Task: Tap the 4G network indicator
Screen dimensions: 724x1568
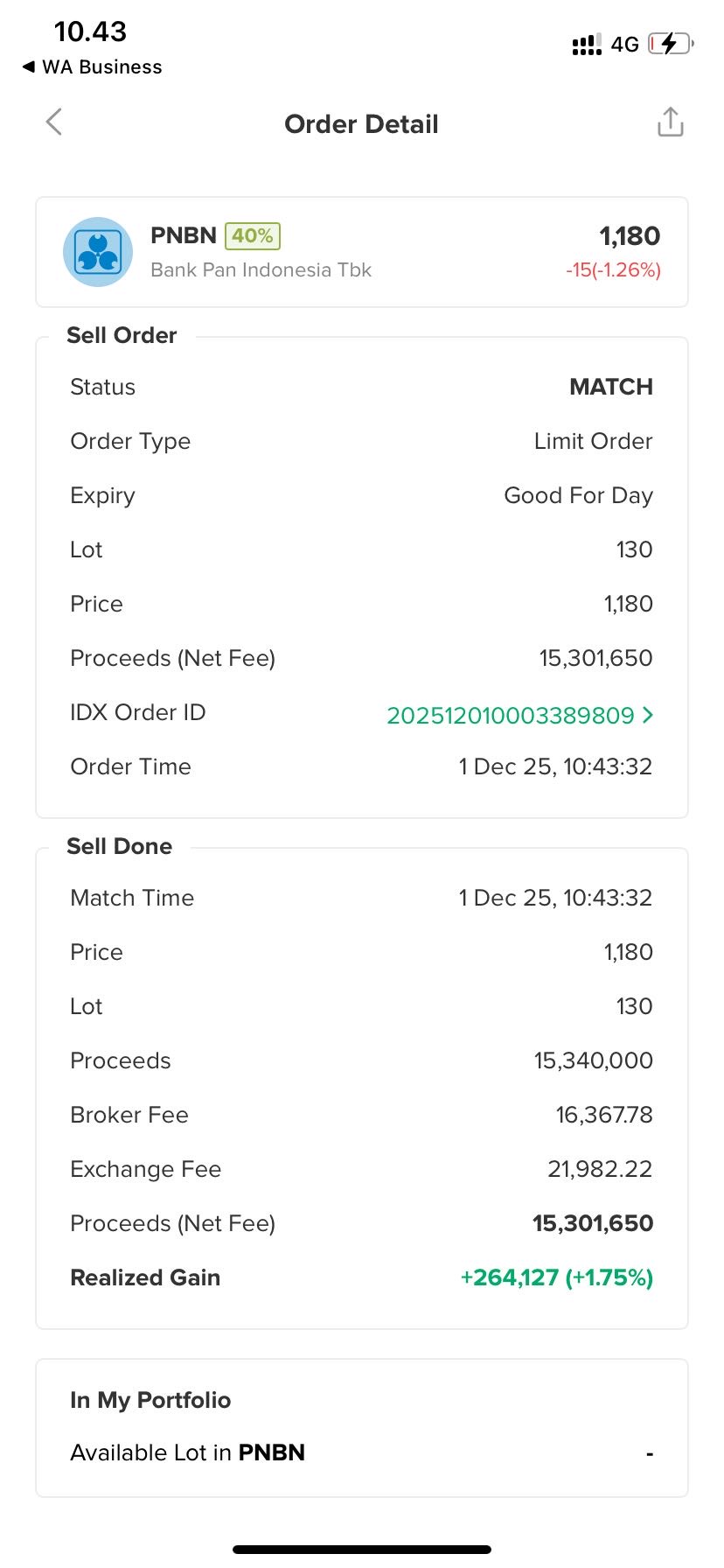Action: 624,45
